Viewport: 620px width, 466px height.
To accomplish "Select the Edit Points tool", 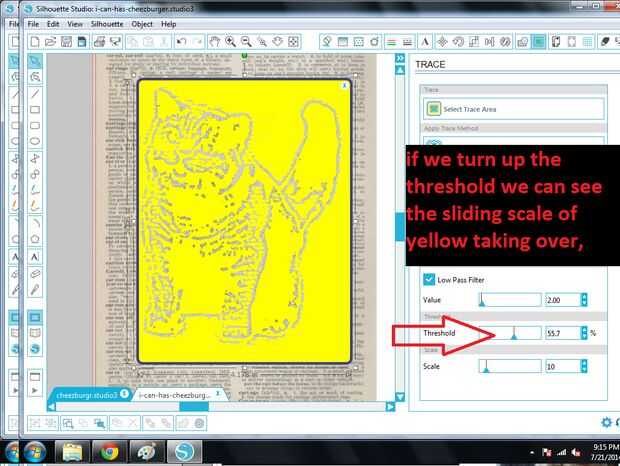I will pyautogui.click(x=35, y=77).
